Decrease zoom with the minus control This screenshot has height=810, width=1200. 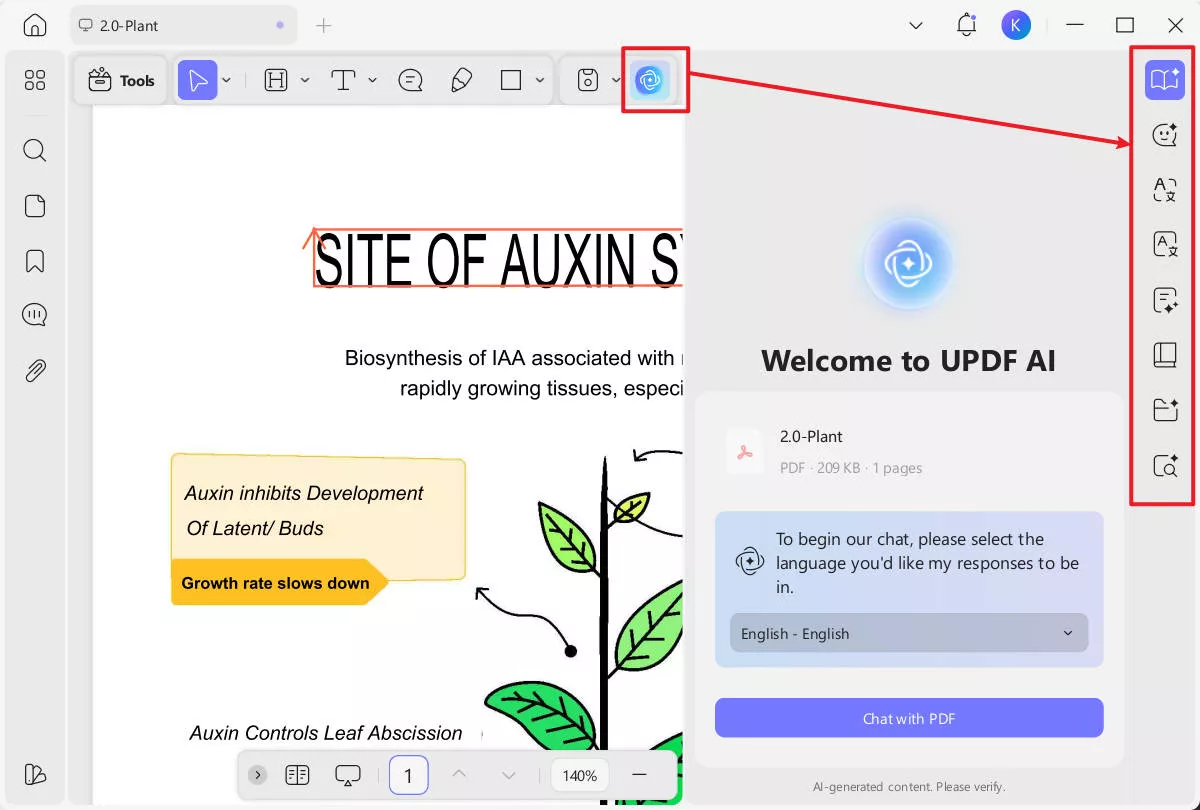[x=641, y=775]
